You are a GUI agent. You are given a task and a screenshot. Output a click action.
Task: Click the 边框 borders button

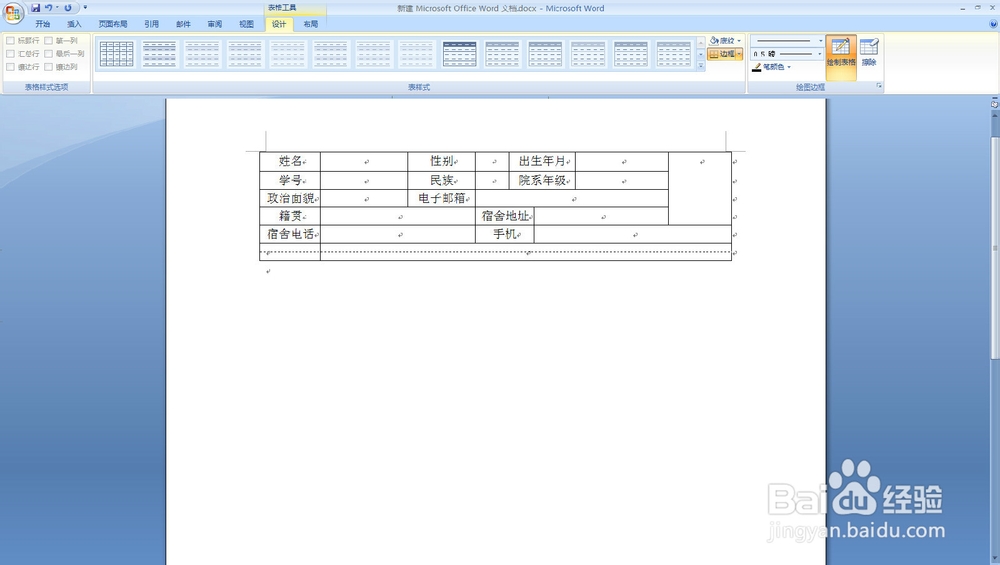click(722, 54)
